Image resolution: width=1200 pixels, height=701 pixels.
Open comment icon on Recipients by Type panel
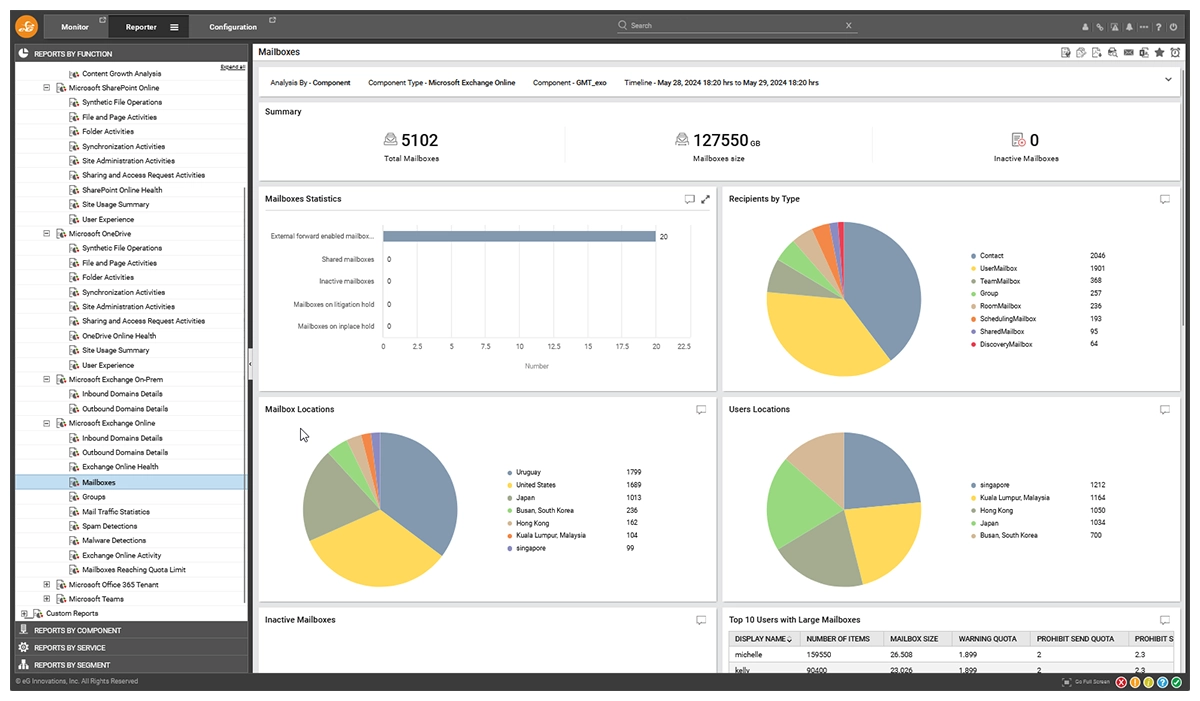click(x=1165, y=199)
